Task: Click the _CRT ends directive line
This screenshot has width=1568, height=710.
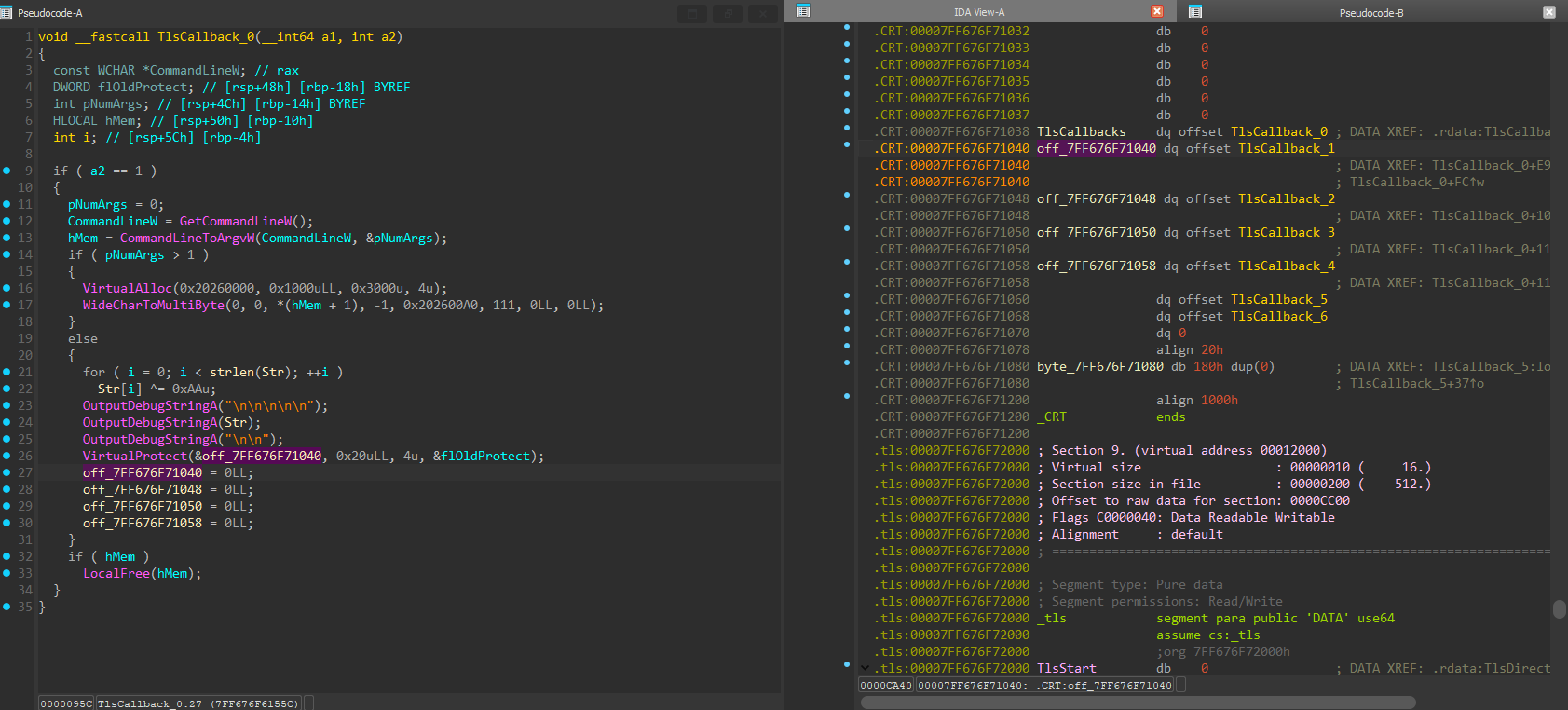Action: [1111, 416]
